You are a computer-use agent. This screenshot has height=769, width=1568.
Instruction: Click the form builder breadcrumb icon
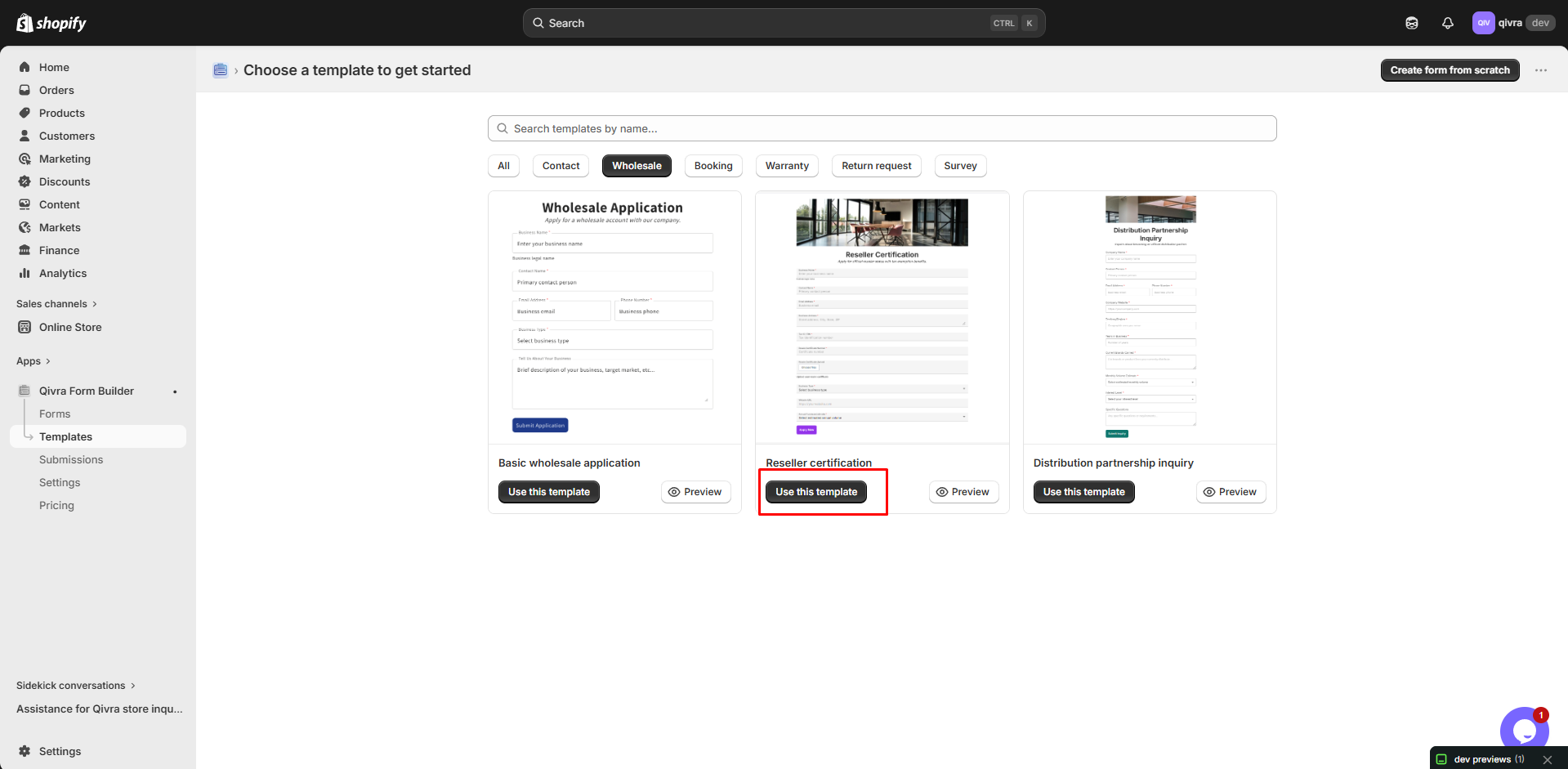[x=220, y=70]
